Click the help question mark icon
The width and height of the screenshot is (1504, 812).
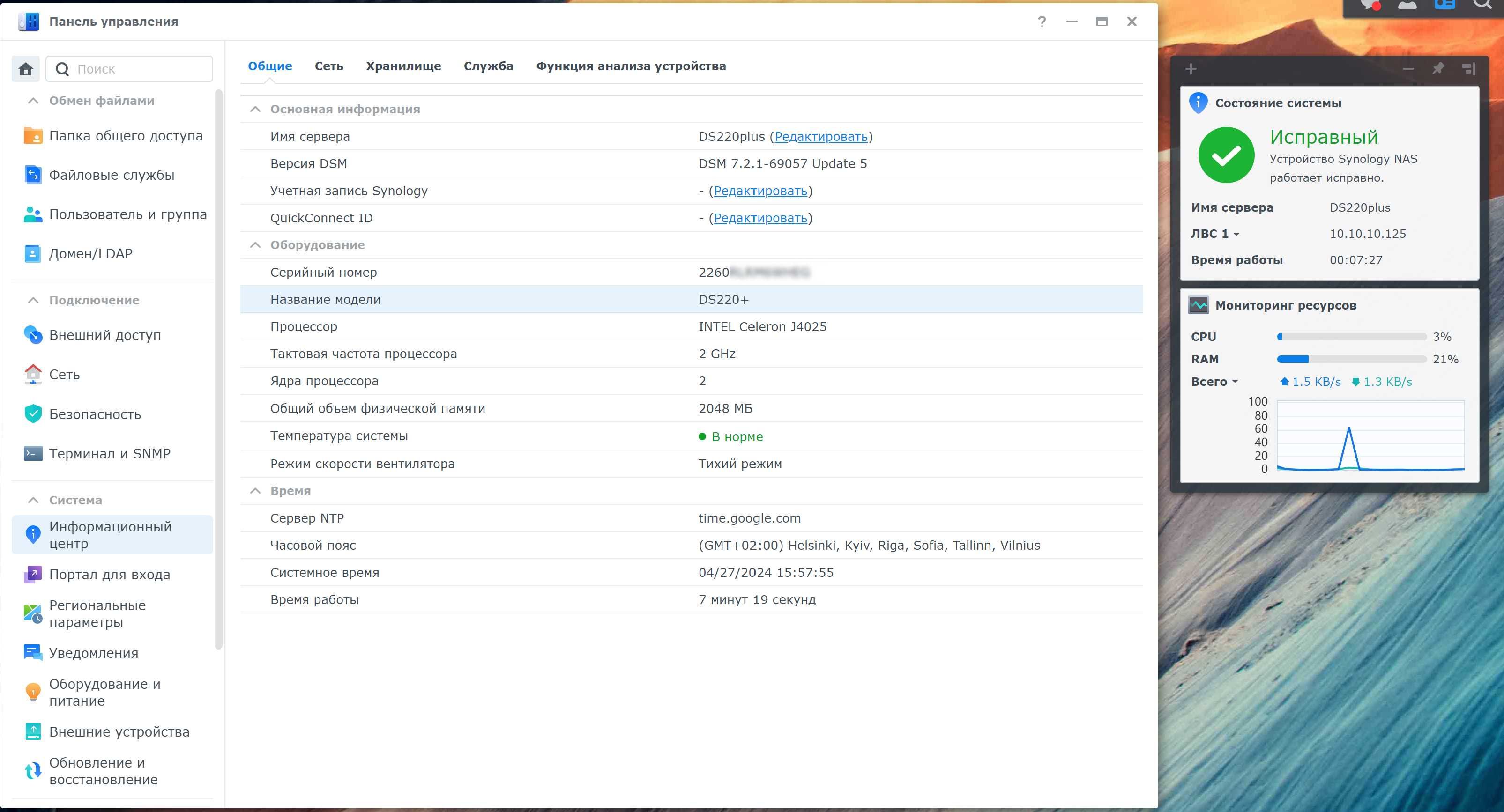[x=1042, y=22]
